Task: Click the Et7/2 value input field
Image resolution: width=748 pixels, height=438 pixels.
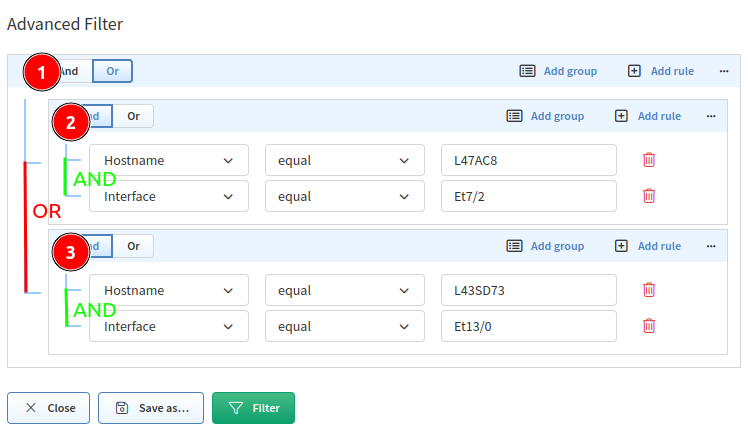Action: [x=529, y=196]
